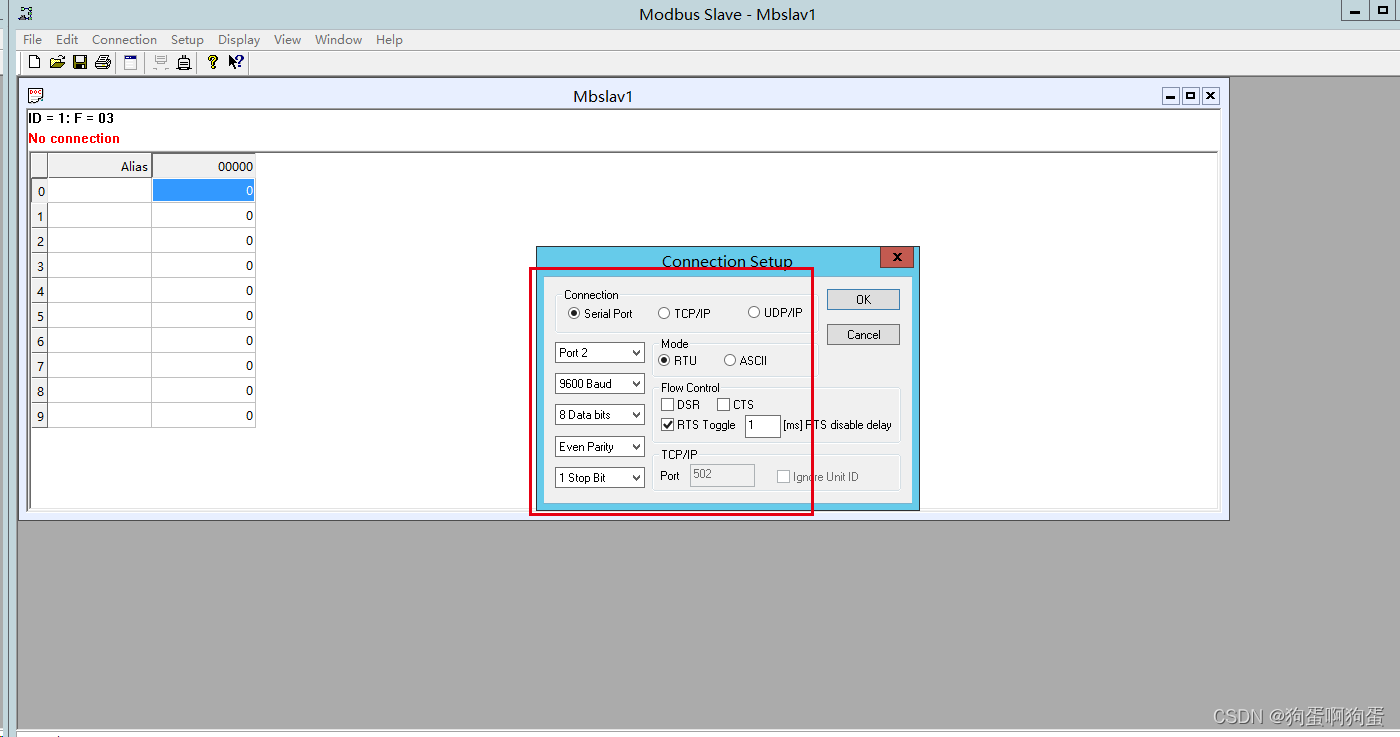The width and height of the screenshot is (1400, 737).
Task: Click the RTS disable delay input field
Action: click(762, 426)
